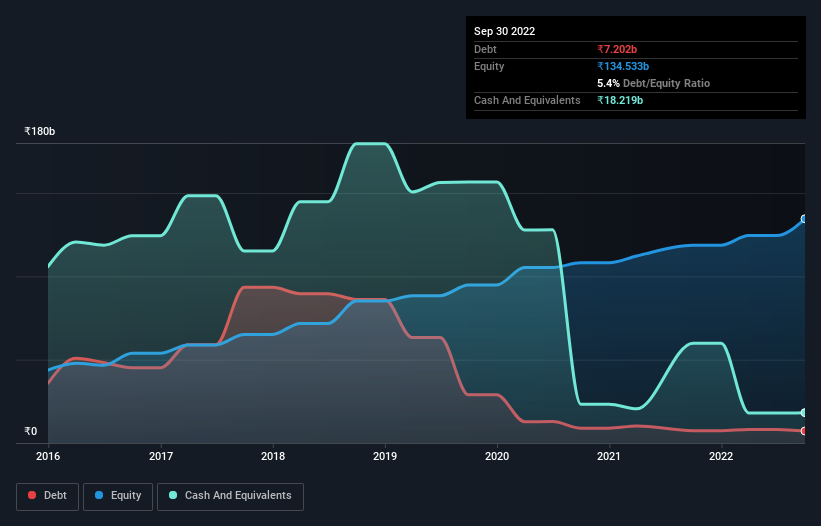Click the 2016 x-axis label

pos(48,456)
